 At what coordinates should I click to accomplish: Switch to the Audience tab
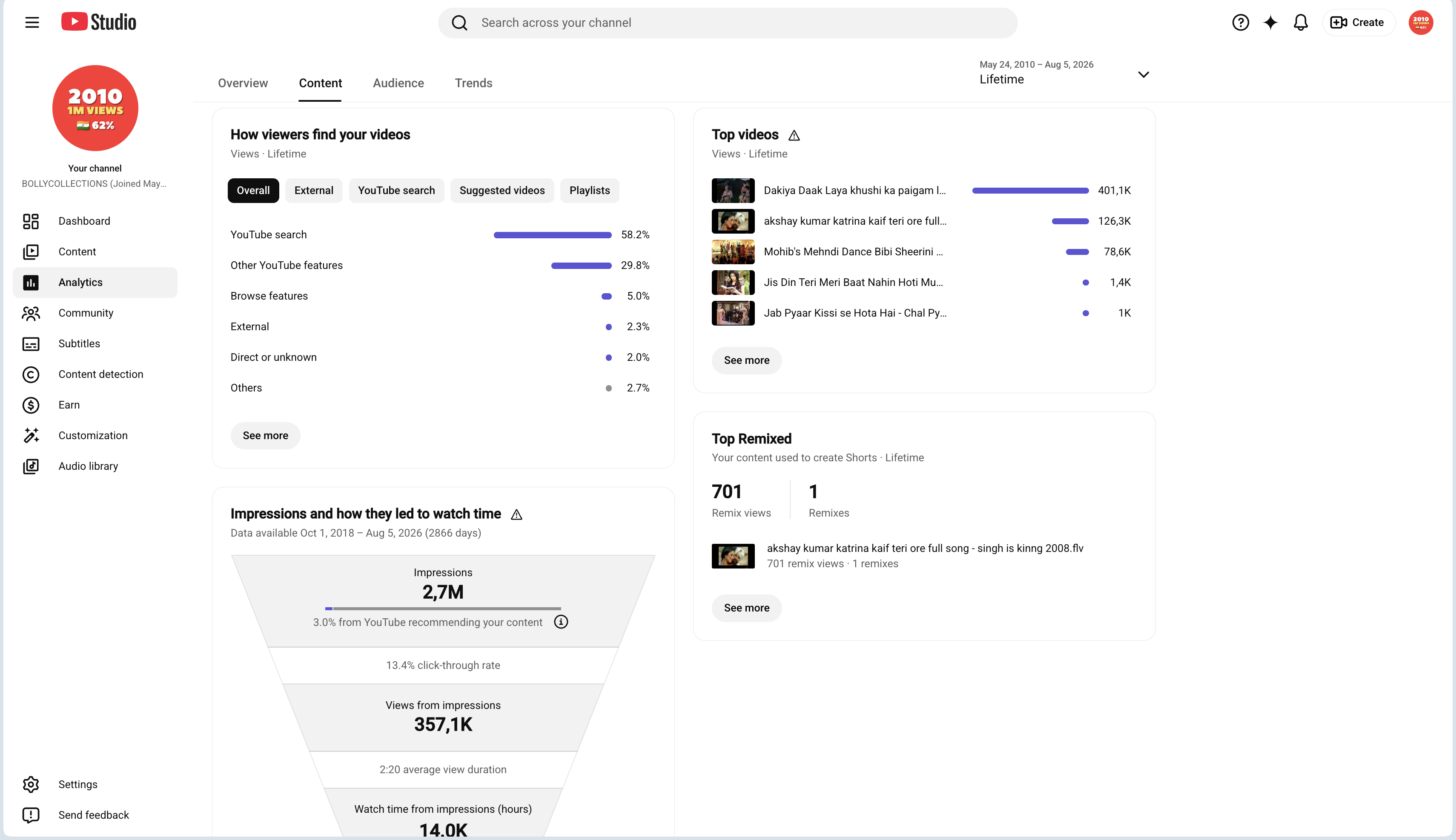point(398,83)
